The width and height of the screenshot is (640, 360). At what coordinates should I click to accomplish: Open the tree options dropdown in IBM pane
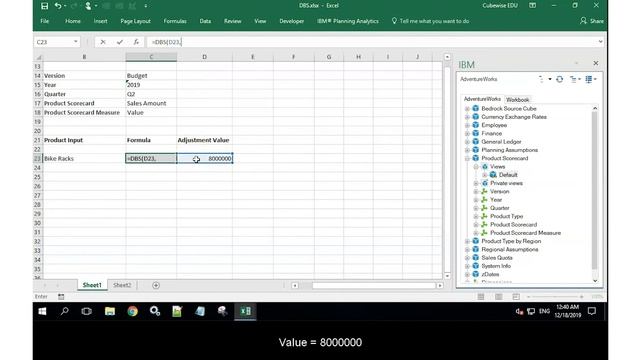tap(575, 79)
